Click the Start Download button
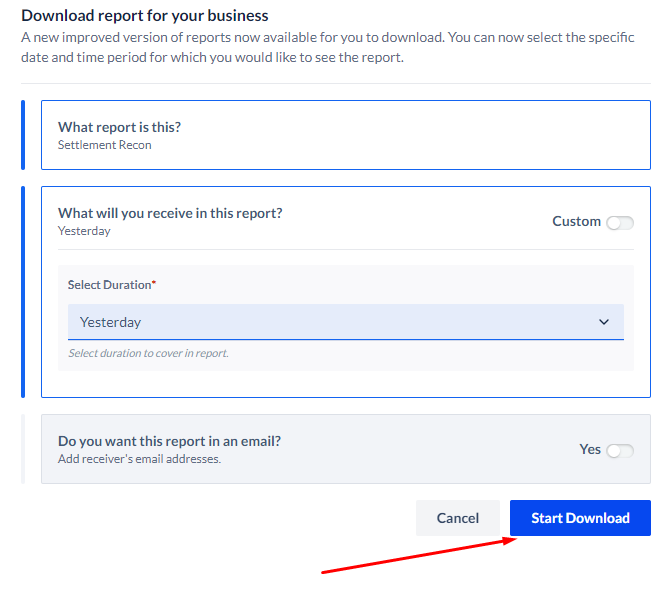 pyautogui.click(x=580, y=518)
